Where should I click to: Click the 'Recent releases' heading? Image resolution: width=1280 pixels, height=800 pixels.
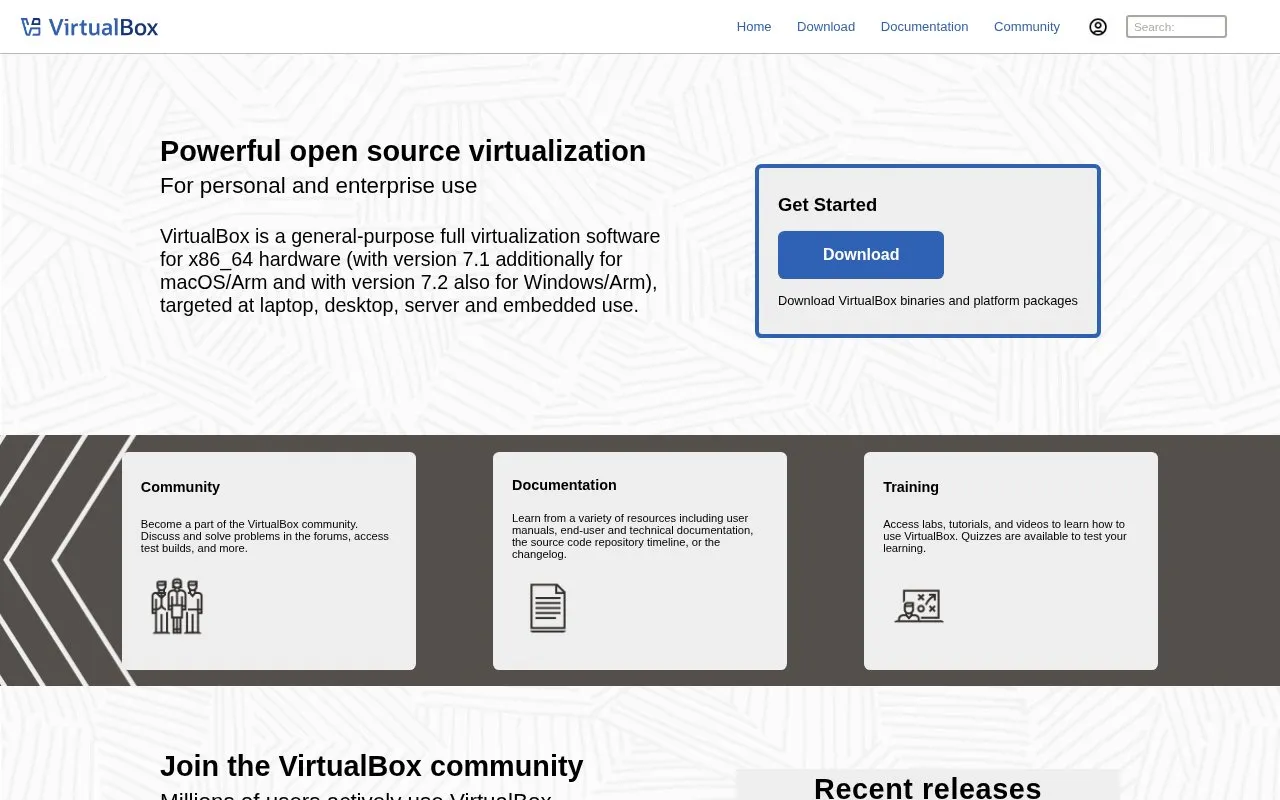928,788
